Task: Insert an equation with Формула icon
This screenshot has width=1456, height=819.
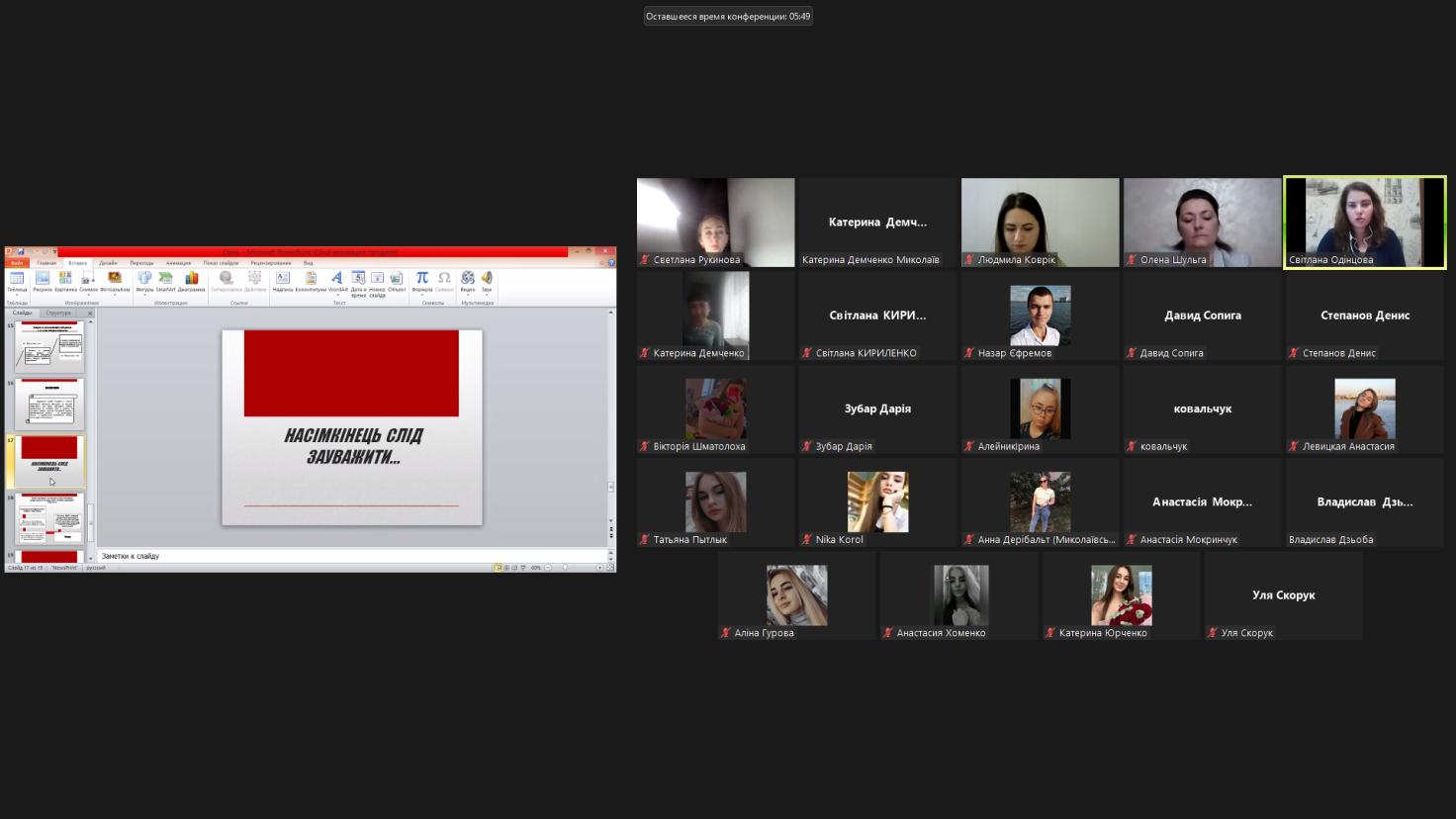Action: (422, 281)
